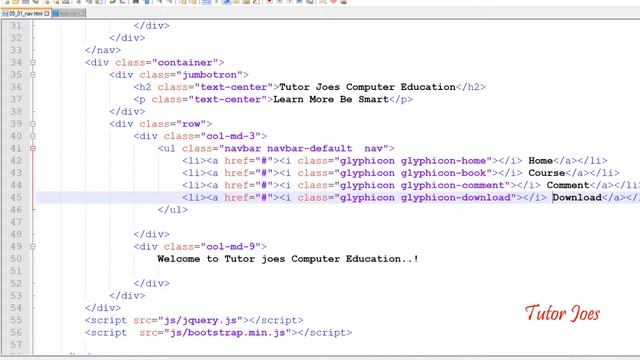Place cursor on the closing ul tag
640x360 pixels.
click(x=173, y=210)
